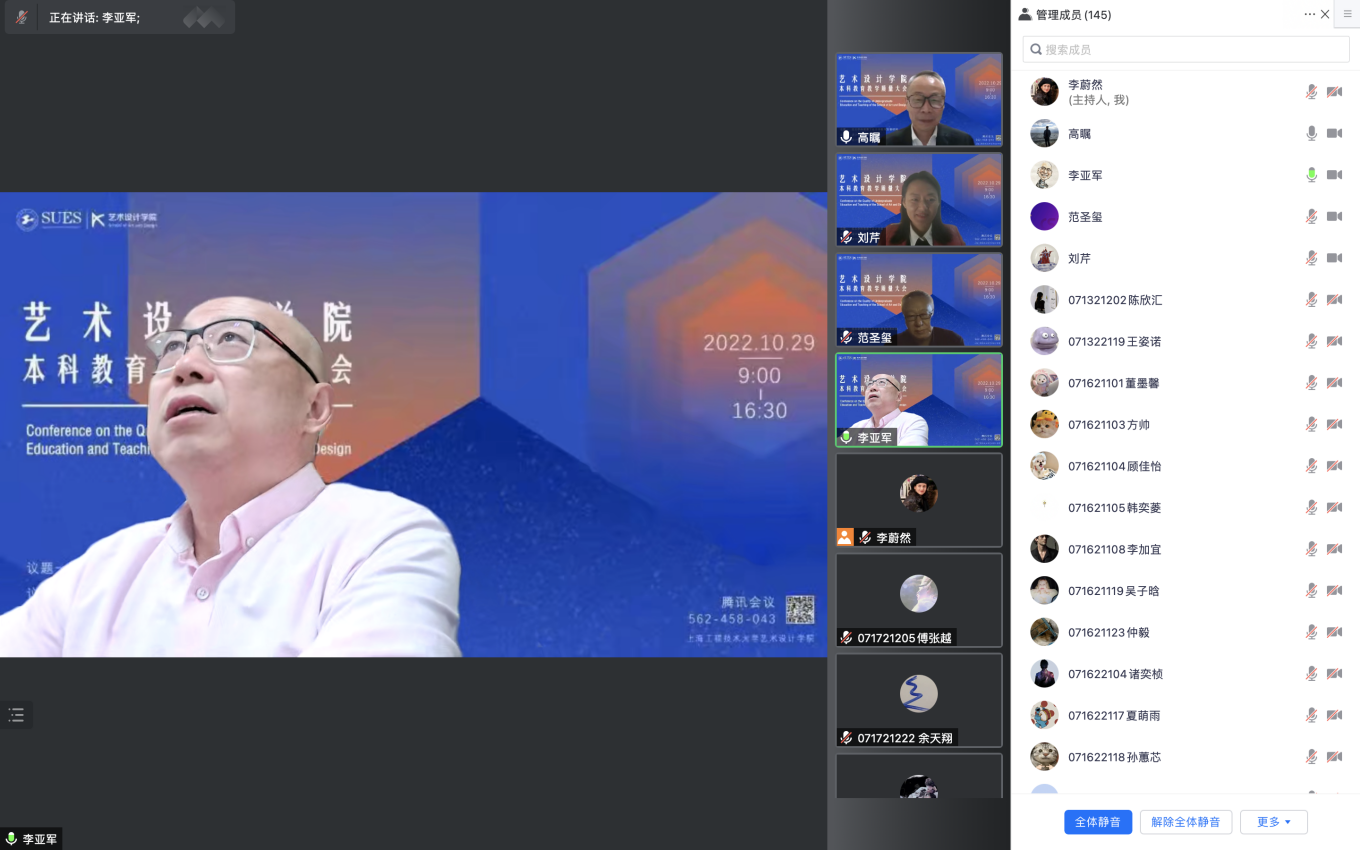Click the 解除全体静音 unmute all button
This screenshot has width=1360, height=850.
1185,822
